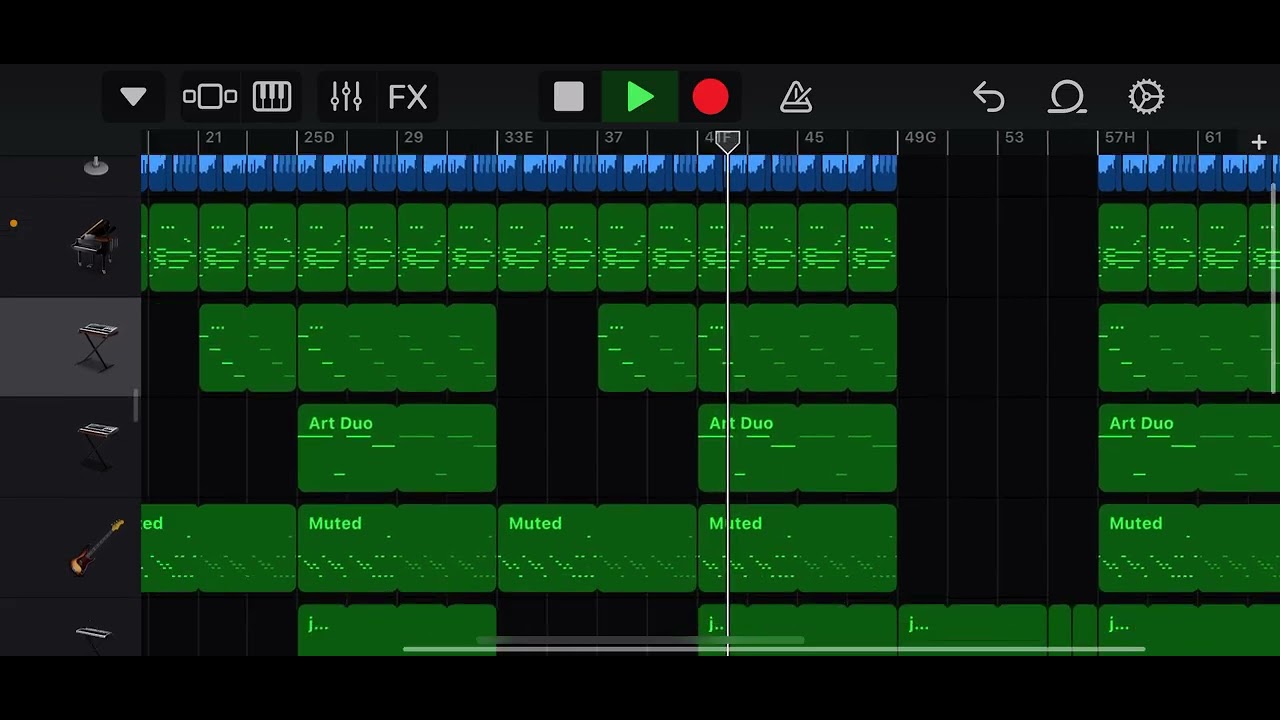Select the Art Duo region at bar 41
This screenshot has width=1280, height=720.
click(x=797, y=448)
